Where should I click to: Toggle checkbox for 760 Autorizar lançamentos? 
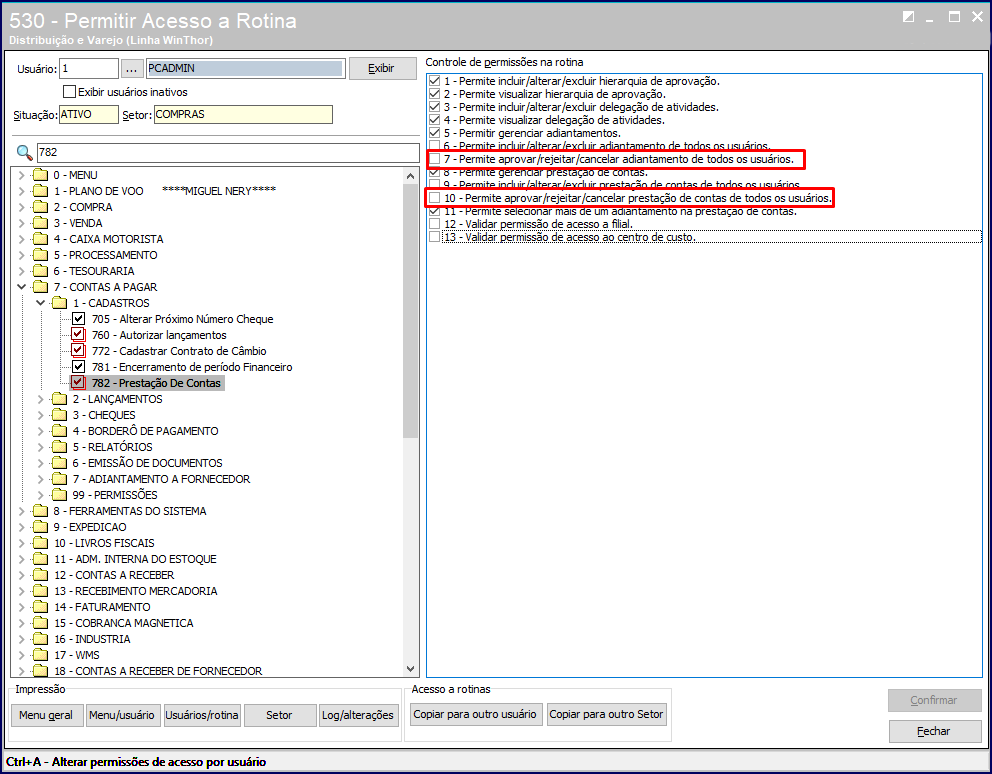pyautogui.click(x=78, y=335)
